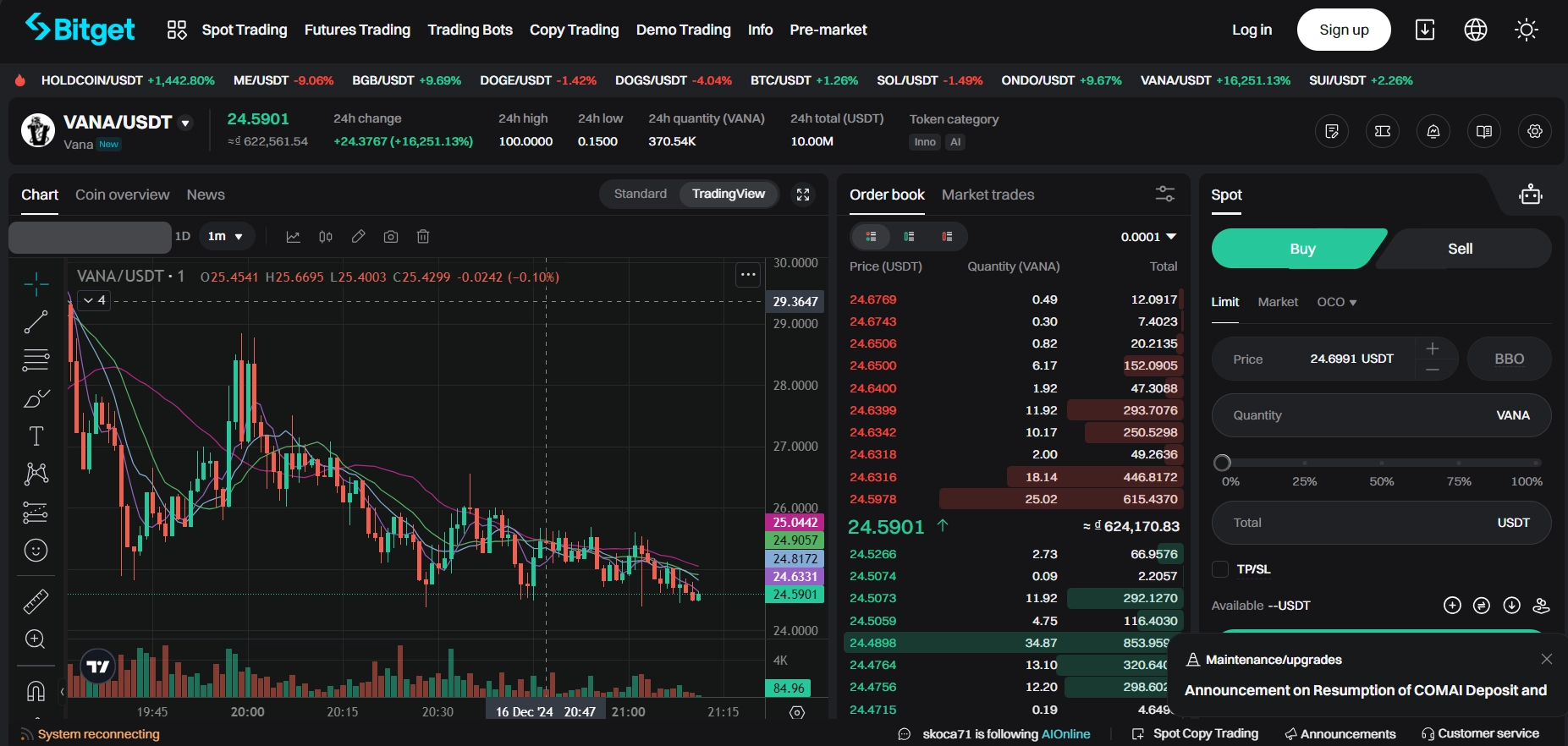Select the text annotation tool

click(x=36, y=436)
